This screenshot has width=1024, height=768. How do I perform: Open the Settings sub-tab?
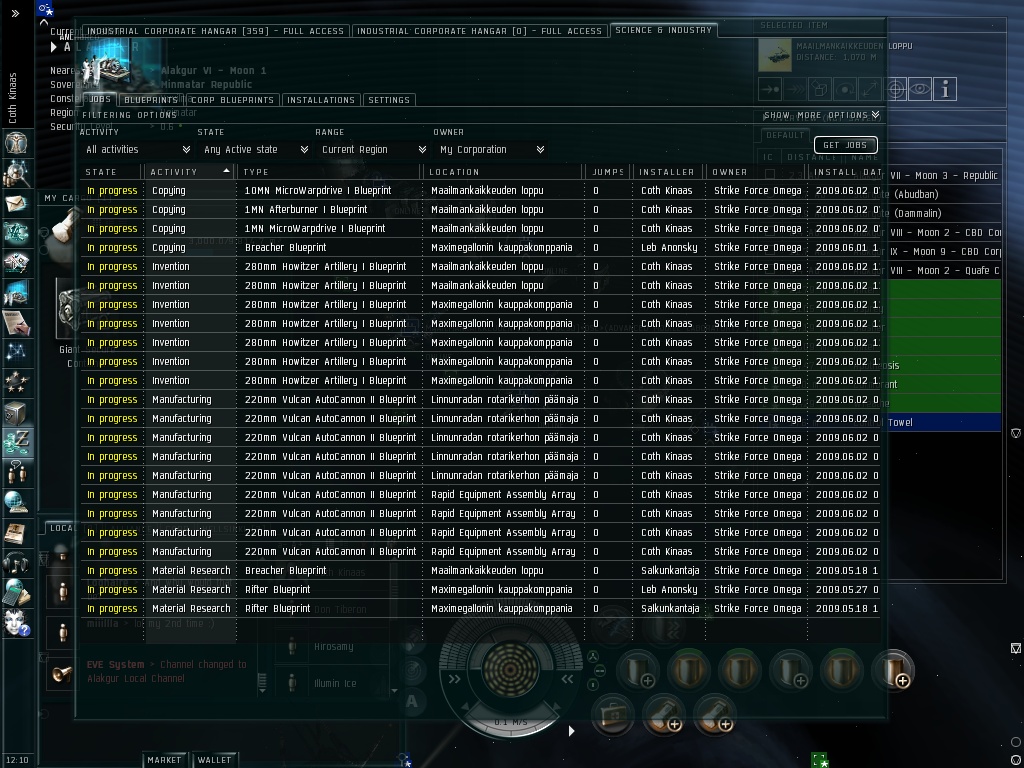click(389, 100)
